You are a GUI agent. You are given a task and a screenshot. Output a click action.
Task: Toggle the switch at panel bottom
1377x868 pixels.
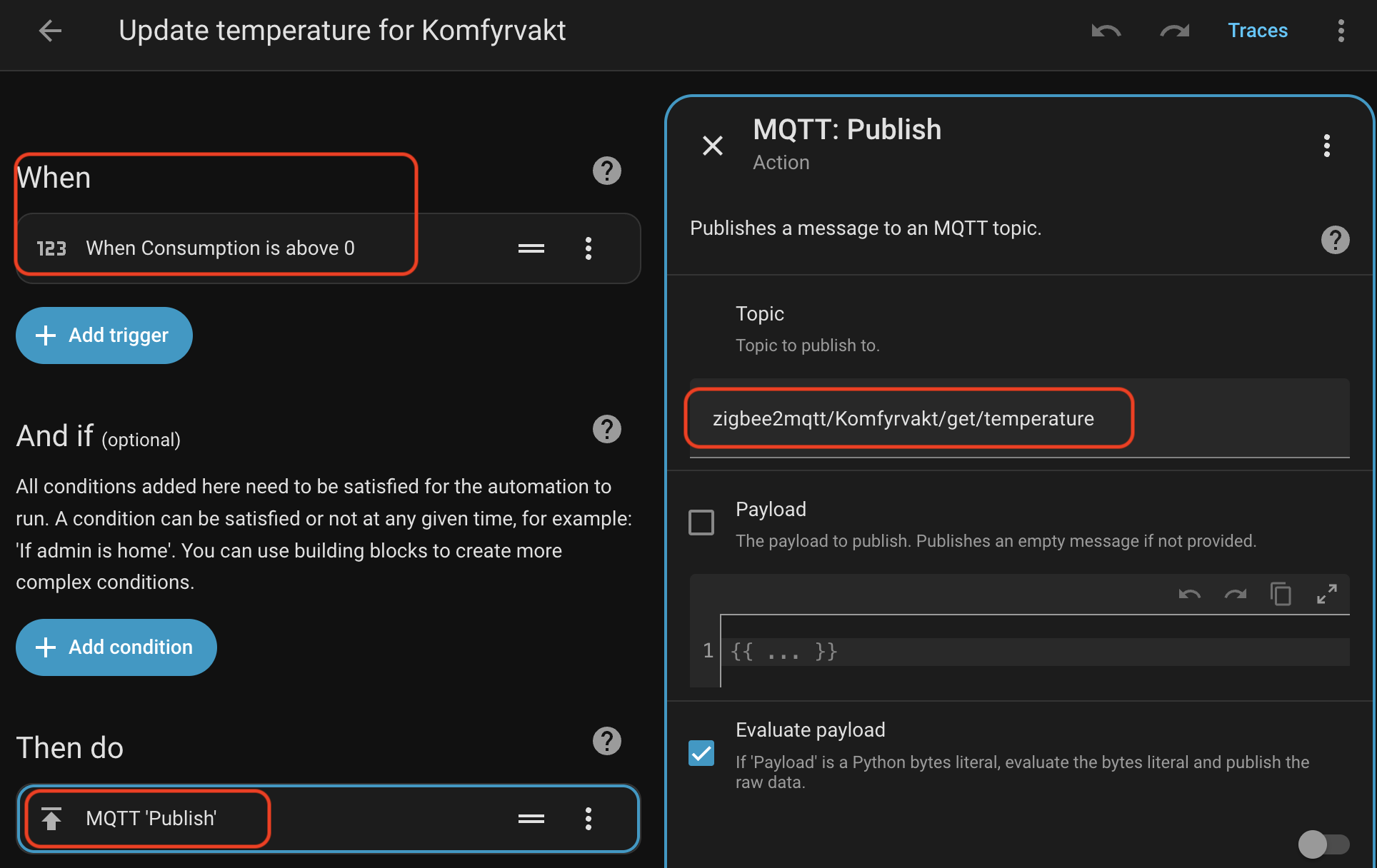coord(1323,844)
